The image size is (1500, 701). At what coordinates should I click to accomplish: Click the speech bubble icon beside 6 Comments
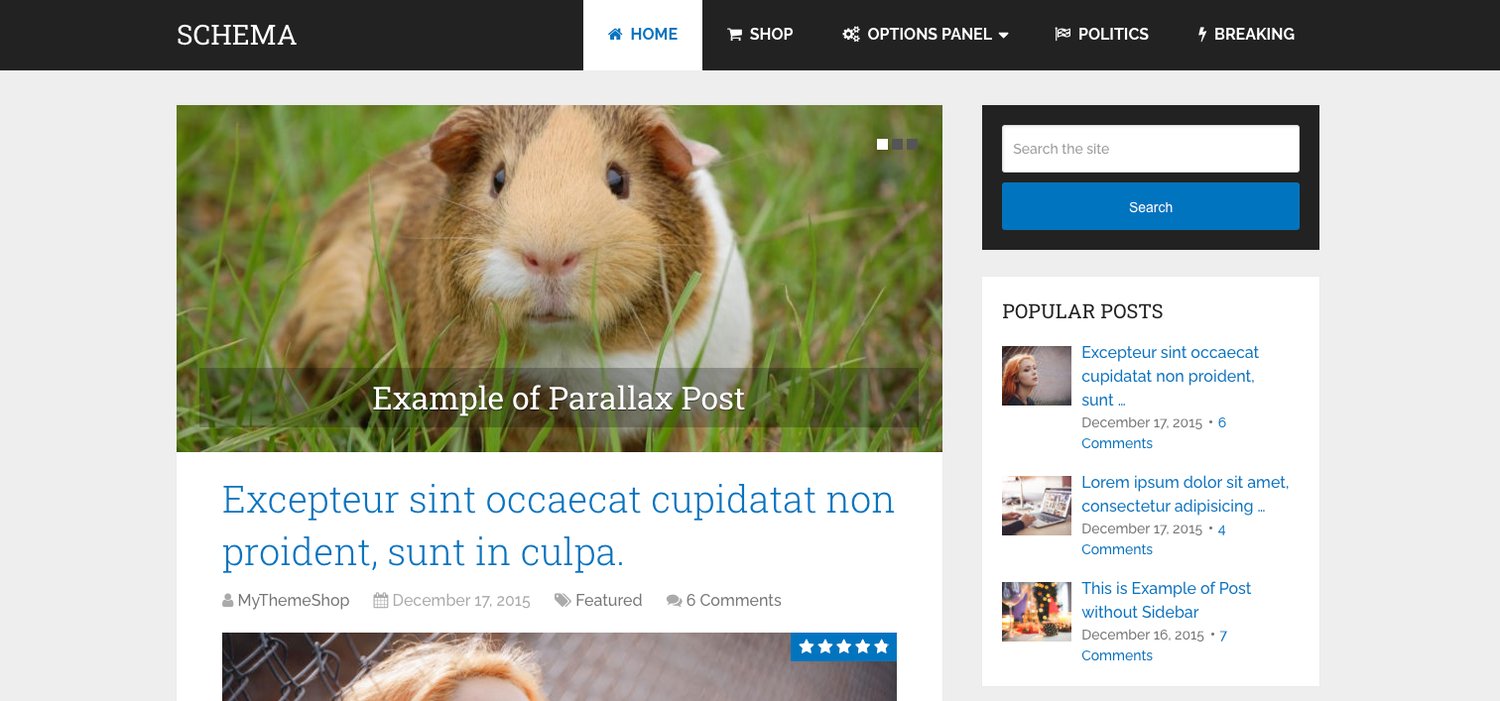(x=674, y=601)
